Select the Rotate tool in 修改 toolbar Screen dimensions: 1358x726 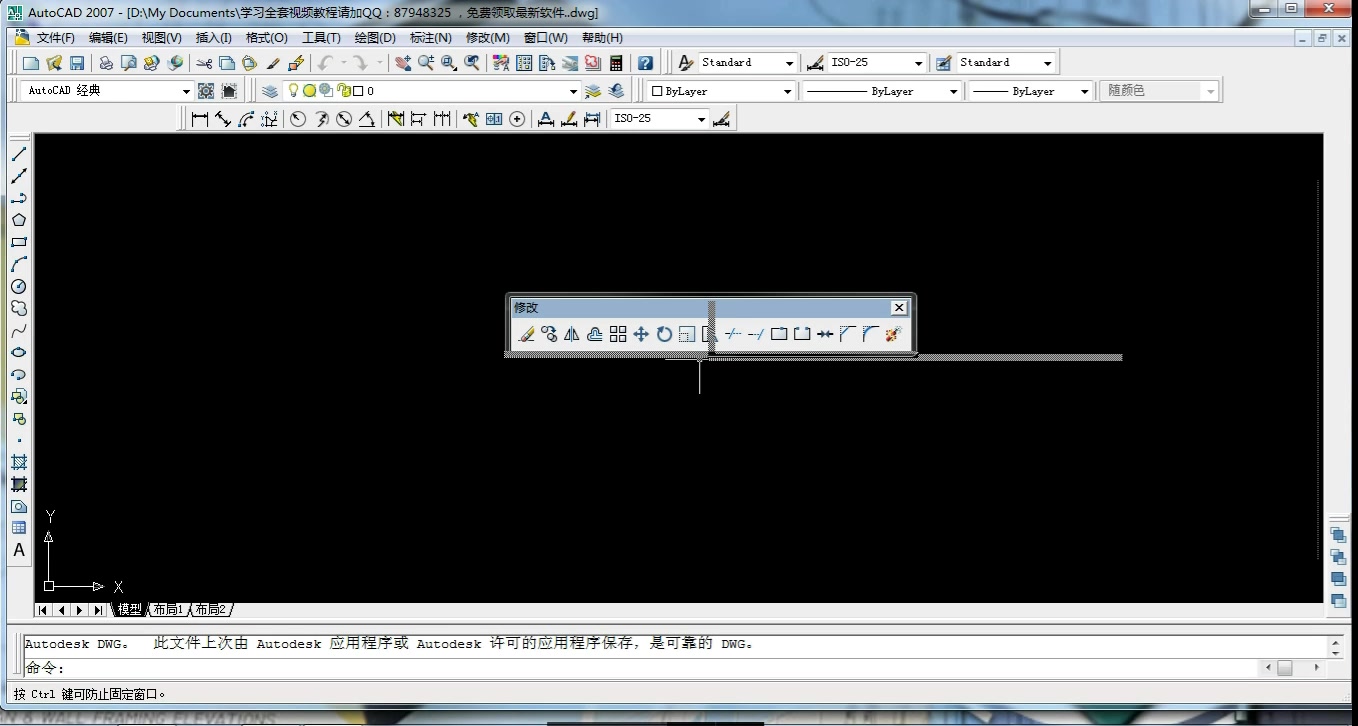pos(664,335)
